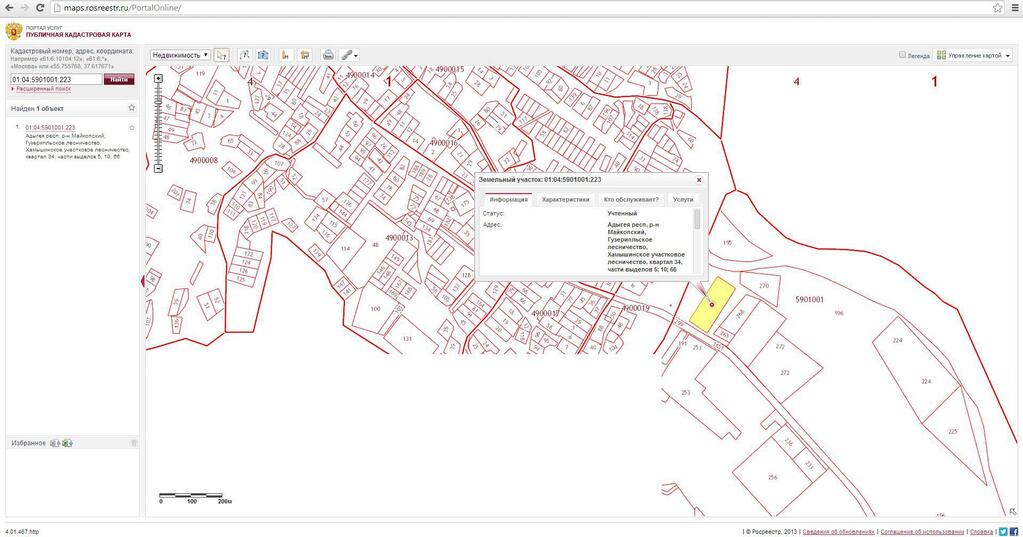Viewport: 1023px width, 537px height.
Task: Click the Rosreestr coat of arms logo
Action: [14, 31]
